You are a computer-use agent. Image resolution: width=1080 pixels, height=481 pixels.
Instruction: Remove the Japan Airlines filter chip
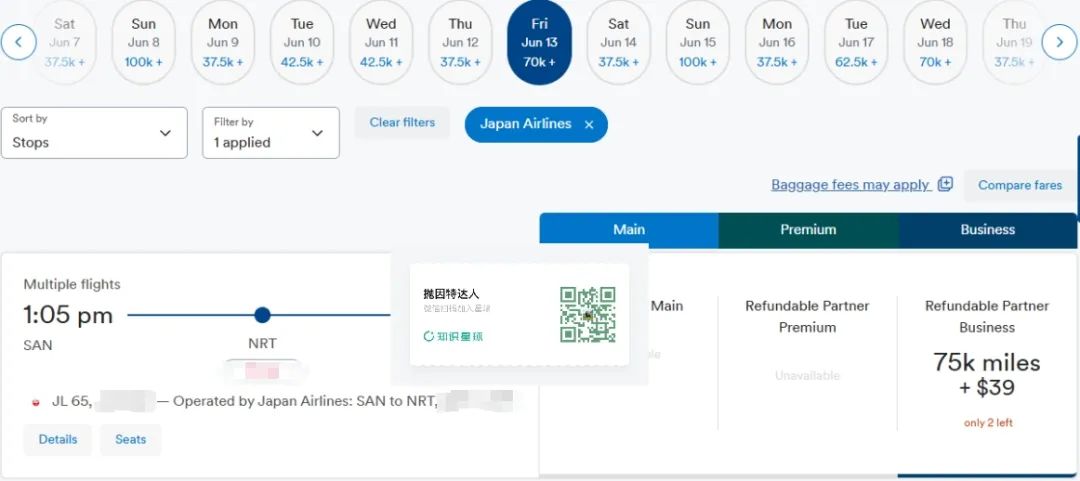(x=589, y=125)
